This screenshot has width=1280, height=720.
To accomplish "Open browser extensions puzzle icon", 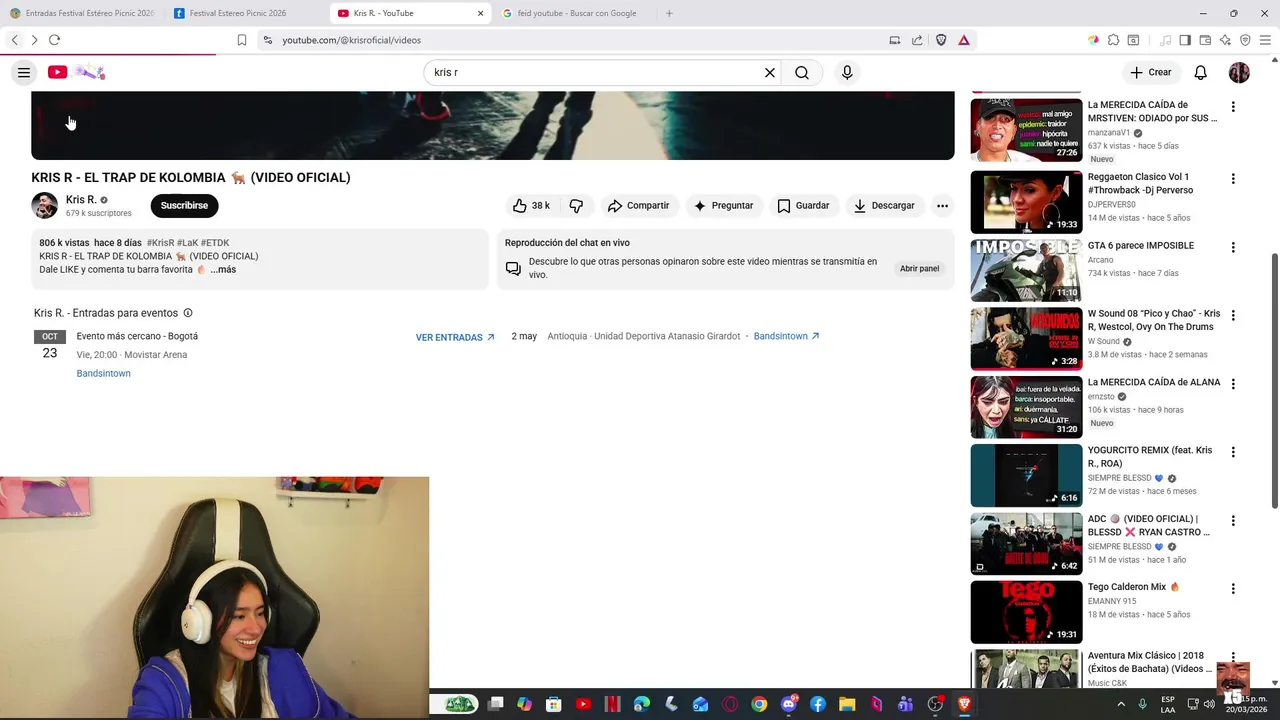I will coord(1113,40).
